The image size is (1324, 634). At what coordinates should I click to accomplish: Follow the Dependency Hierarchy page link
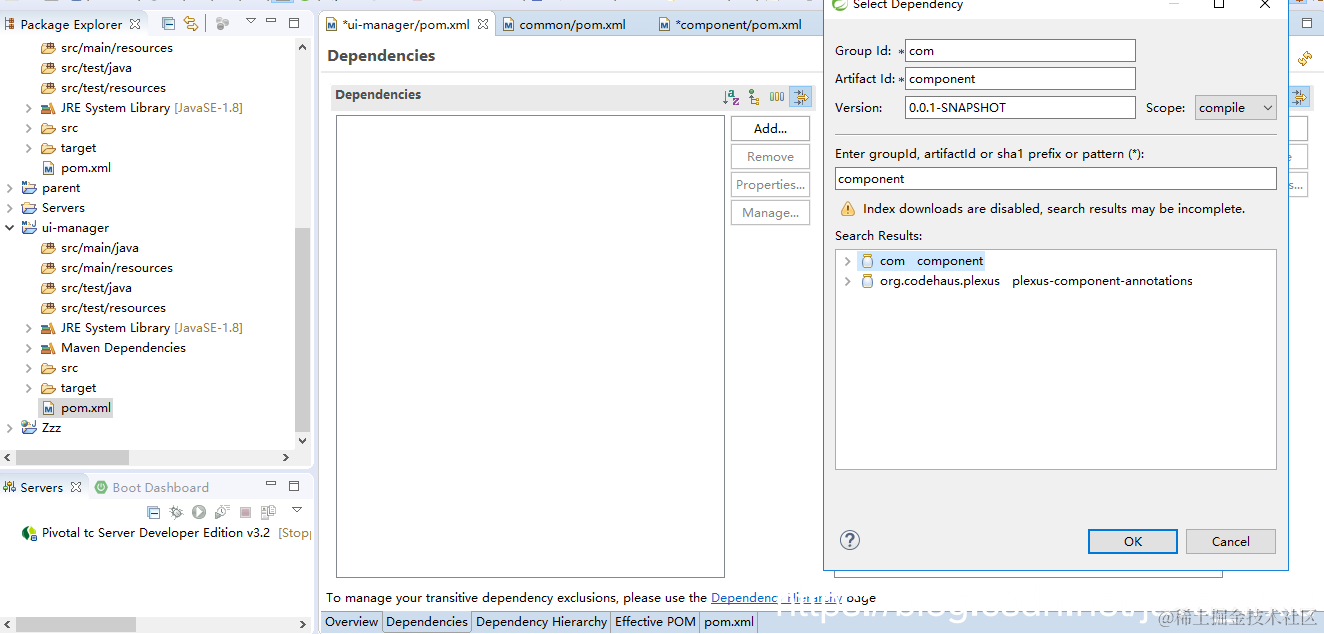[777, 598]
